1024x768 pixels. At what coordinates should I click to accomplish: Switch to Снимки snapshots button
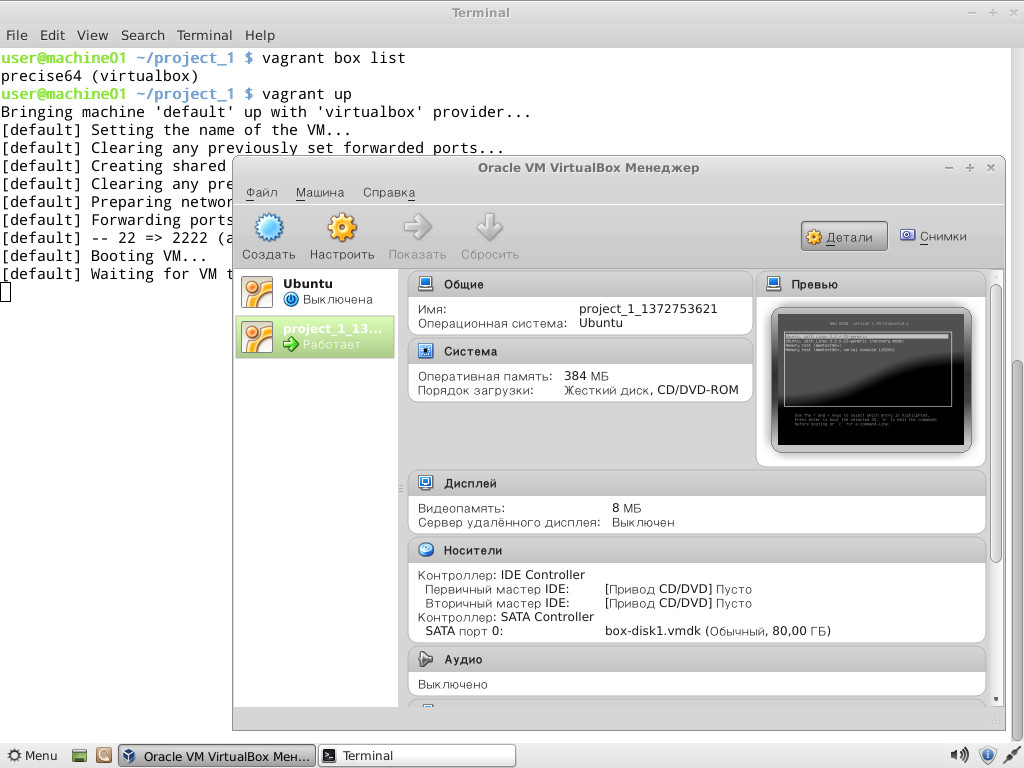tap(933, 236)
